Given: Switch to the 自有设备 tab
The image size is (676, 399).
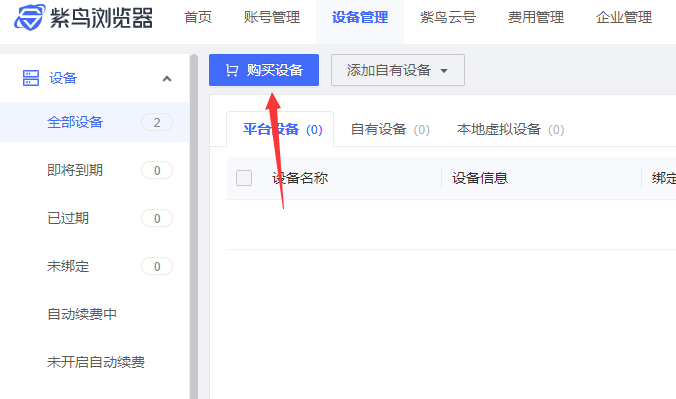Looking at the screenshot, I should 390,129.
